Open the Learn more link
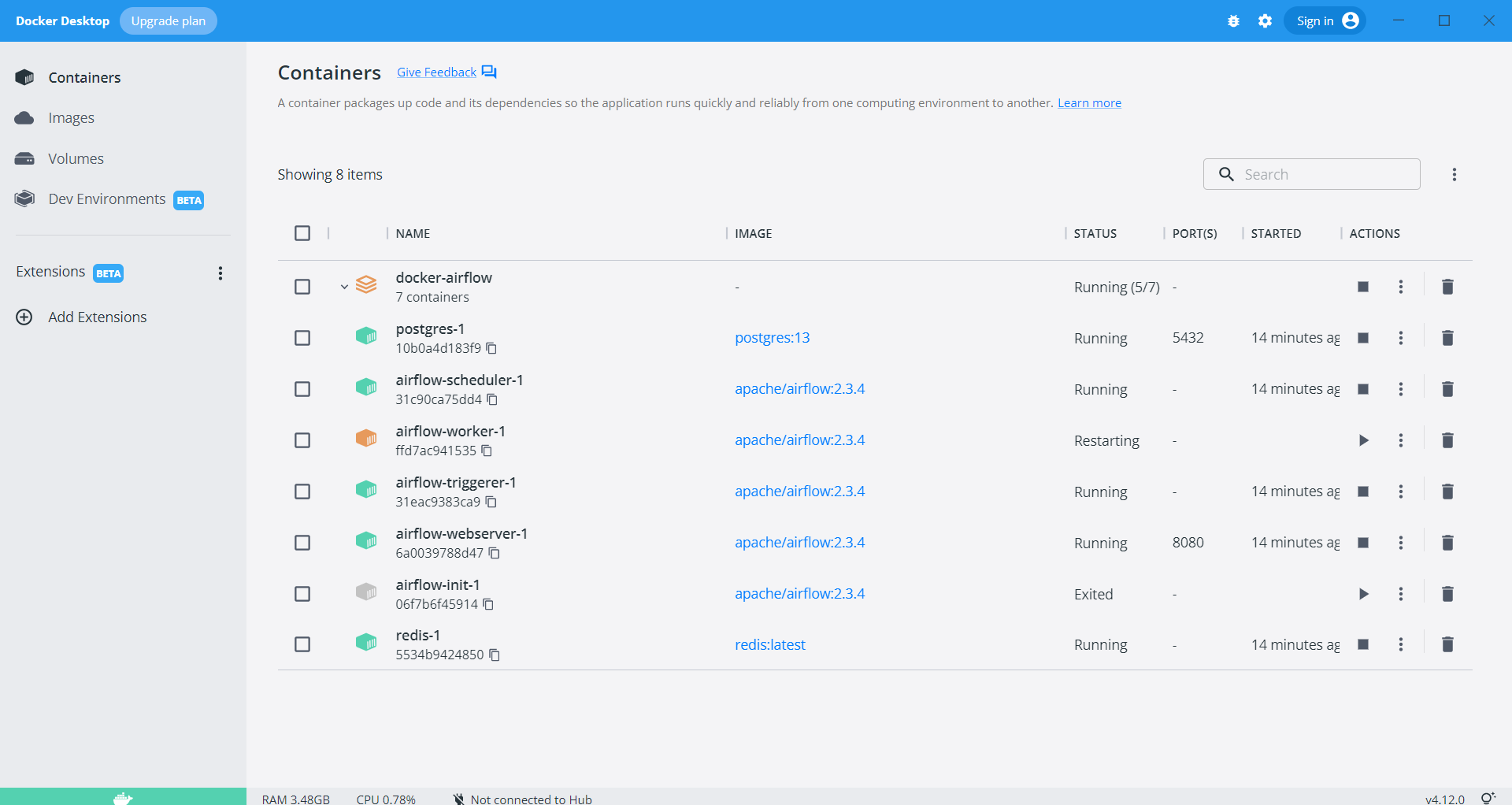 [x=1089, y=103]
